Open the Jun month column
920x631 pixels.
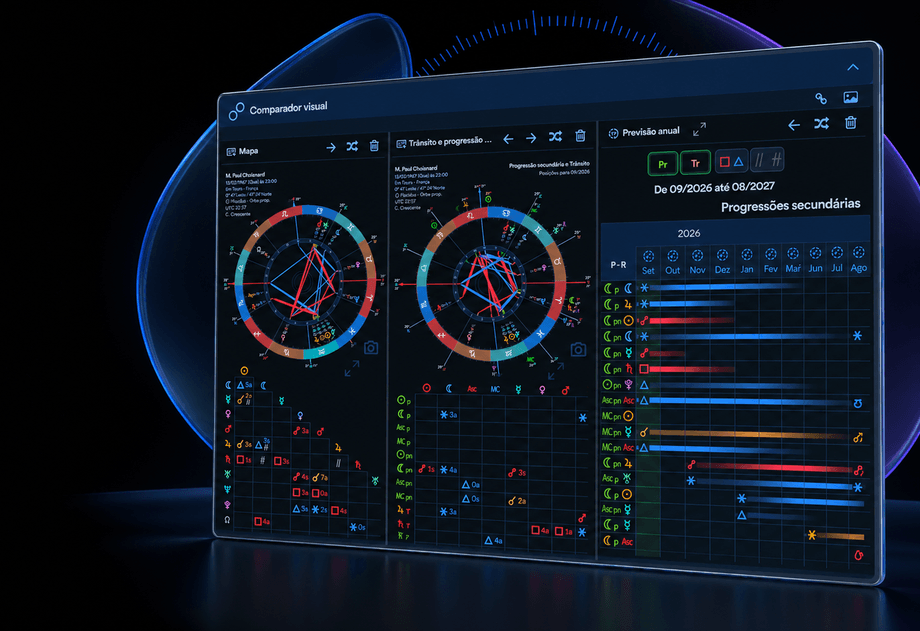[x=816, y=259]
